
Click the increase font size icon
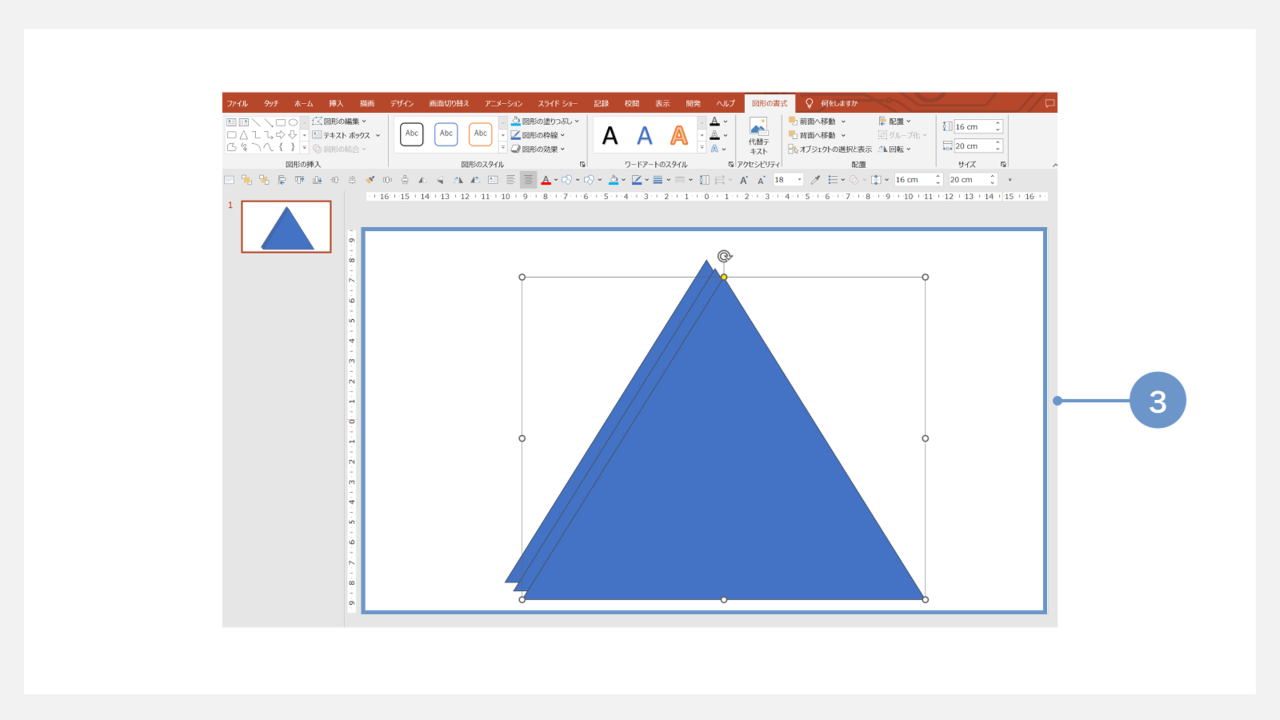point(745,180)
